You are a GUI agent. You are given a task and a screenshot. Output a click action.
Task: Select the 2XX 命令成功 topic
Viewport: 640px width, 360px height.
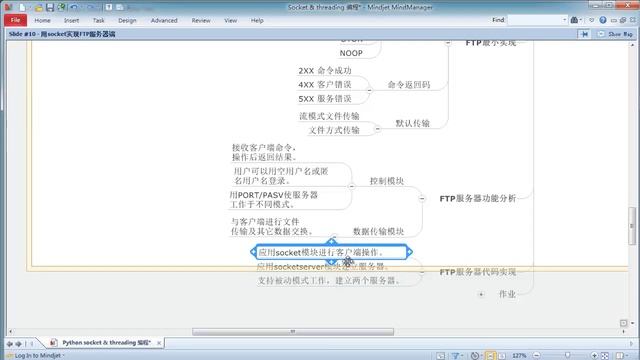tap(325, 71)
